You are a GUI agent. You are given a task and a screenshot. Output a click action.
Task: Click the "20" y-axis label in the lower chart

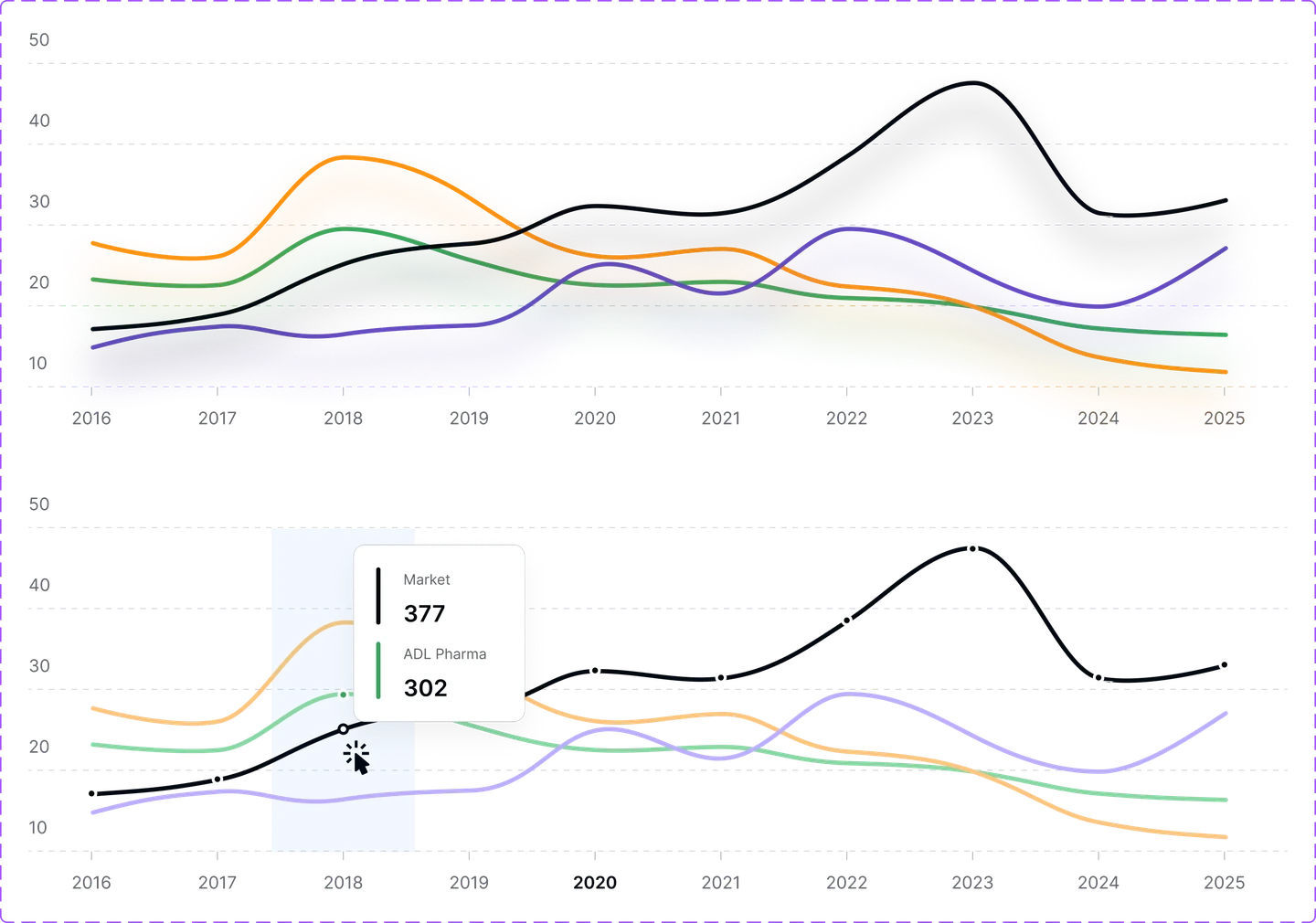(39, 747)
